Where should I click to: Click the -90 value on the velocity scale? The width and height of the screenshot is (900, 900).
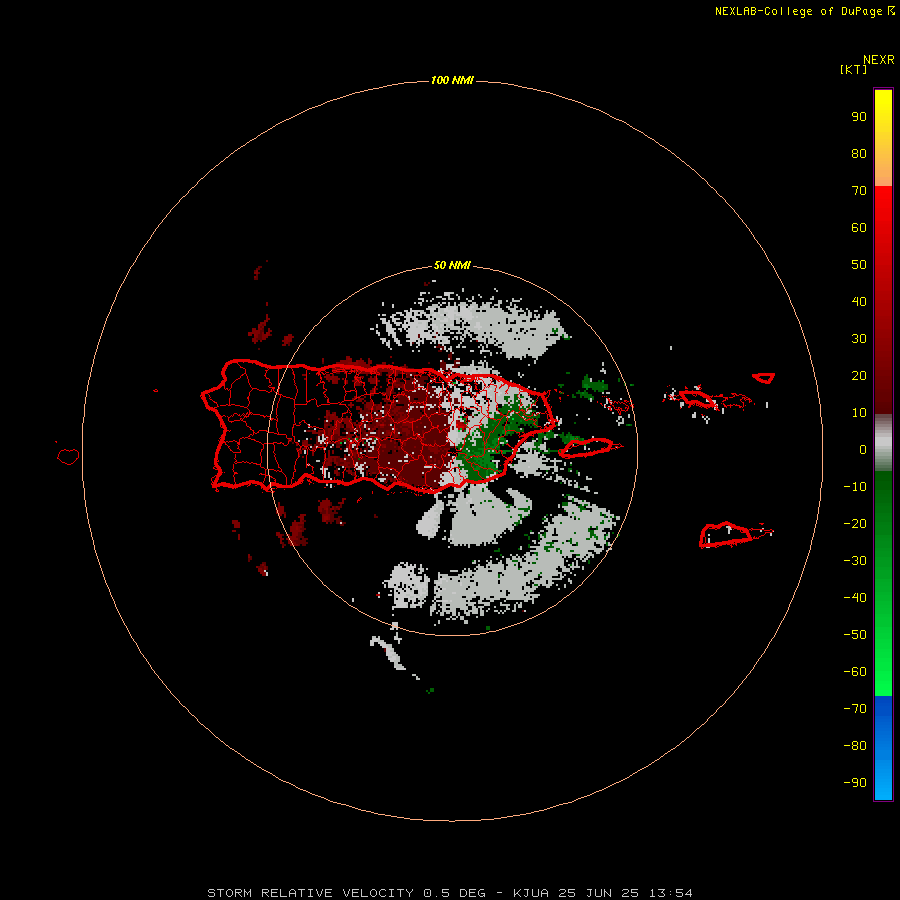(855, 783)
